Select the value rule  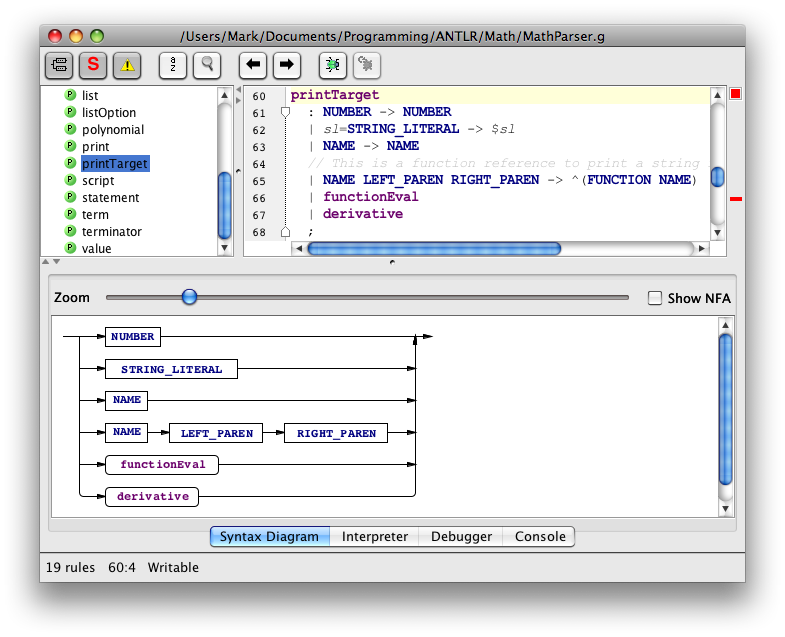(x=97, y=249)
